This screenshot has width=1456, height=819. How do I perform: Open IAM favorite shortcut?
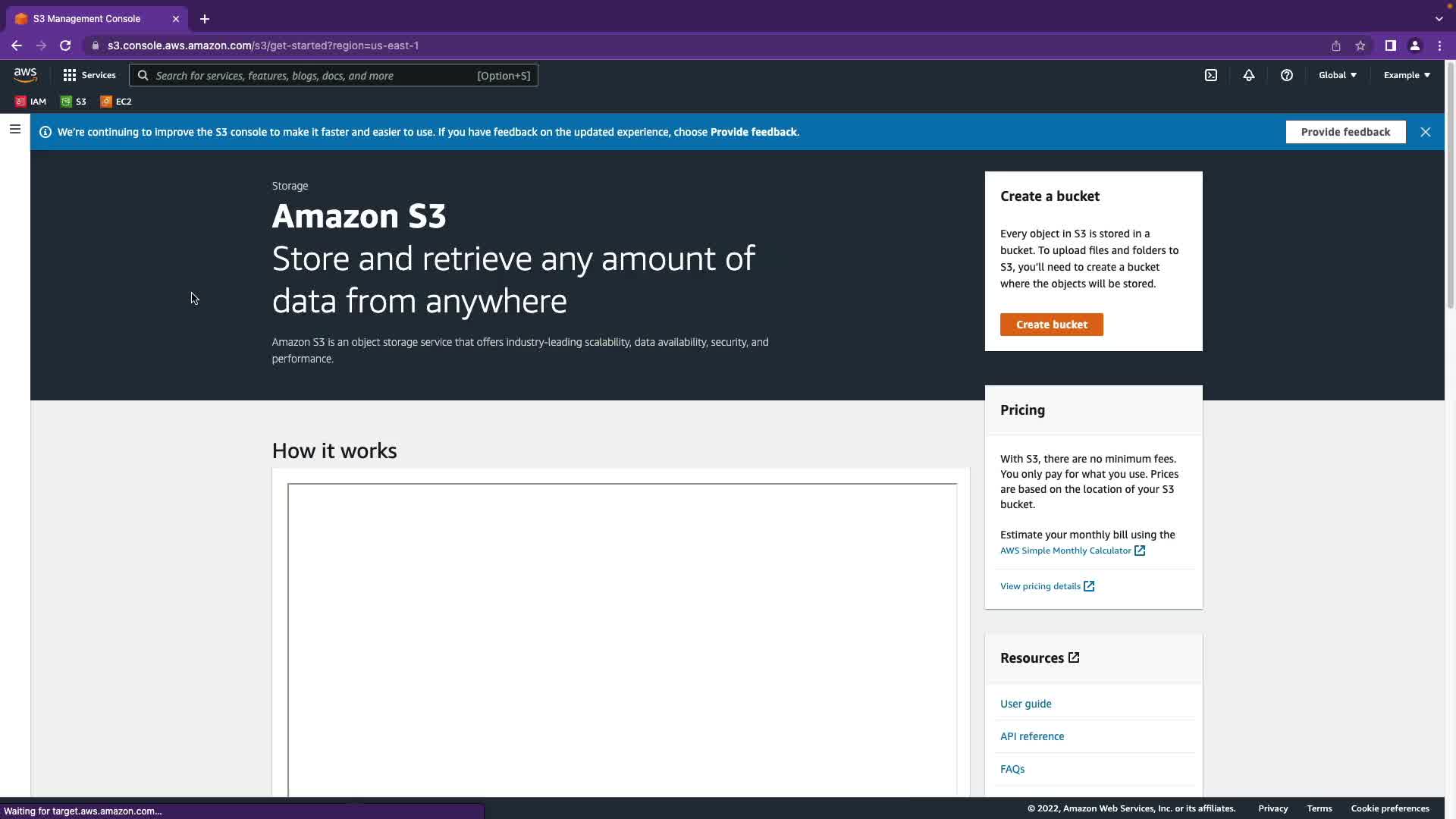click(x=31, y=102)
